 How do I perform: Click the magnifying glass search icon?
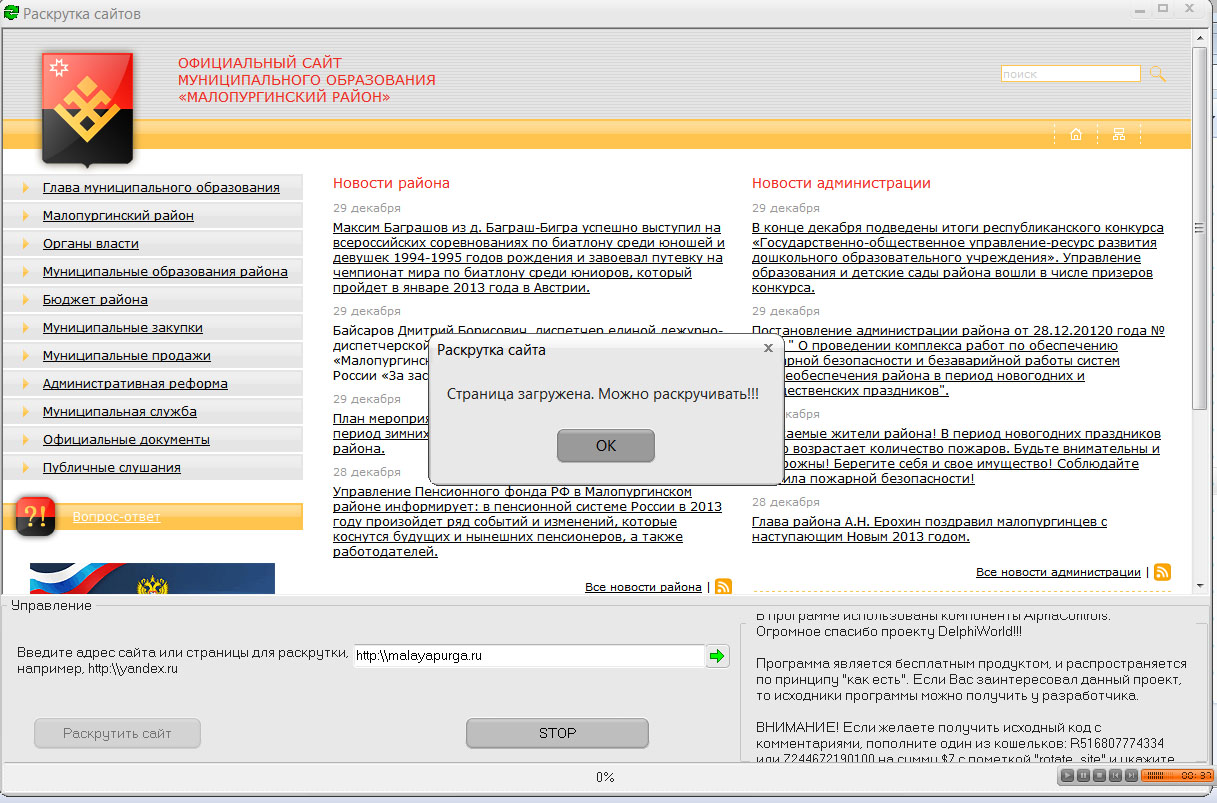(x=1157, y=74)
